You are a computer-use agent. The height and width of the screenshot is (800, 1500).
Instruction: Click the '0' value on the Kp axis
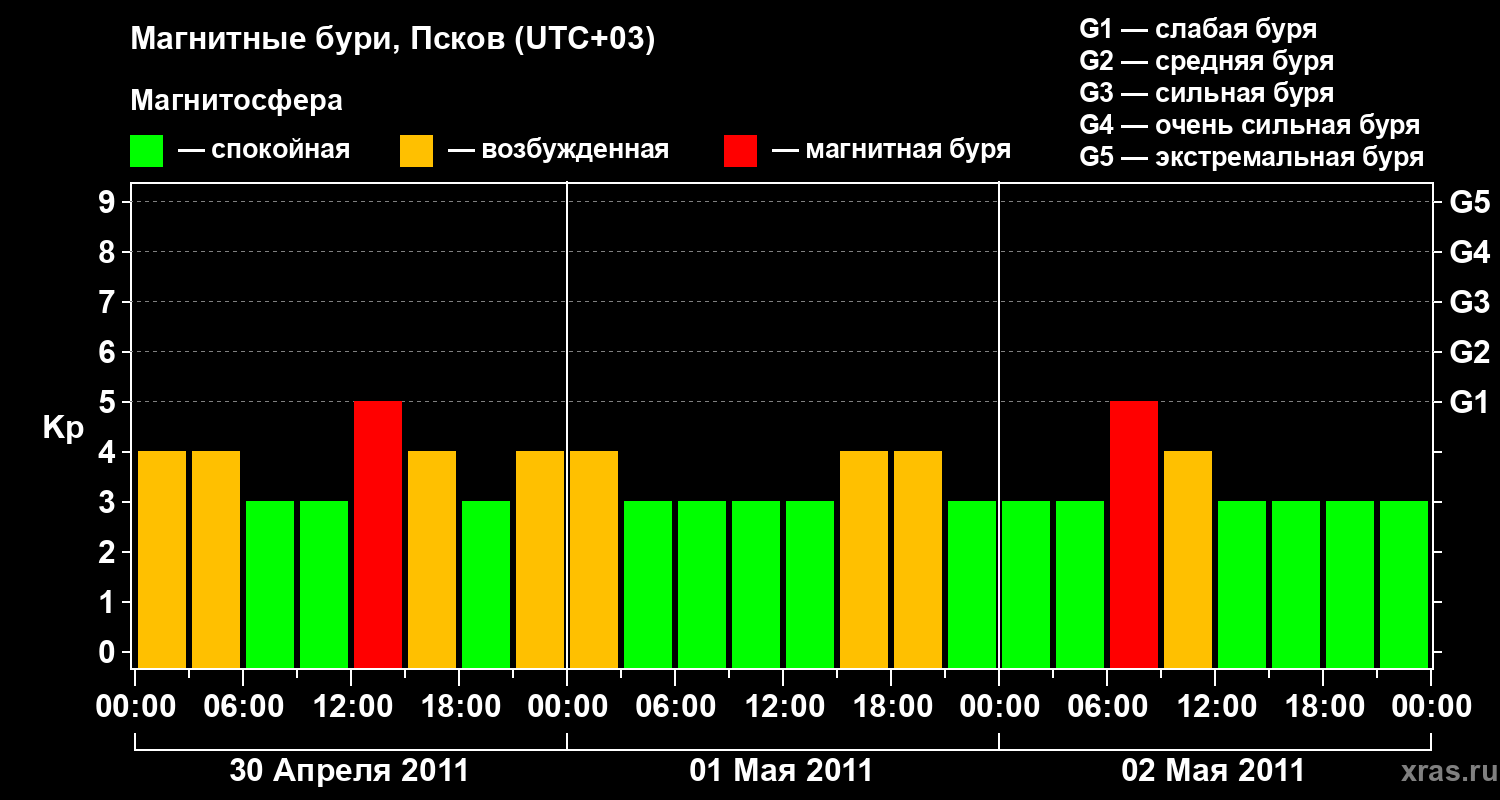pos(109,652)
